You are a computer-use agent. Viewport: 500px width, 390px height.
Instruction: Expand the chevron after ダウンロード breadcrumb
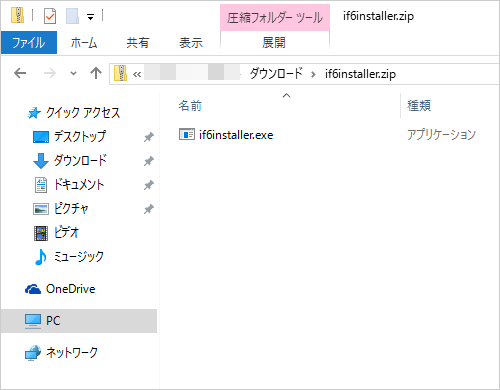pyautogui.click(x=313, y=74)
